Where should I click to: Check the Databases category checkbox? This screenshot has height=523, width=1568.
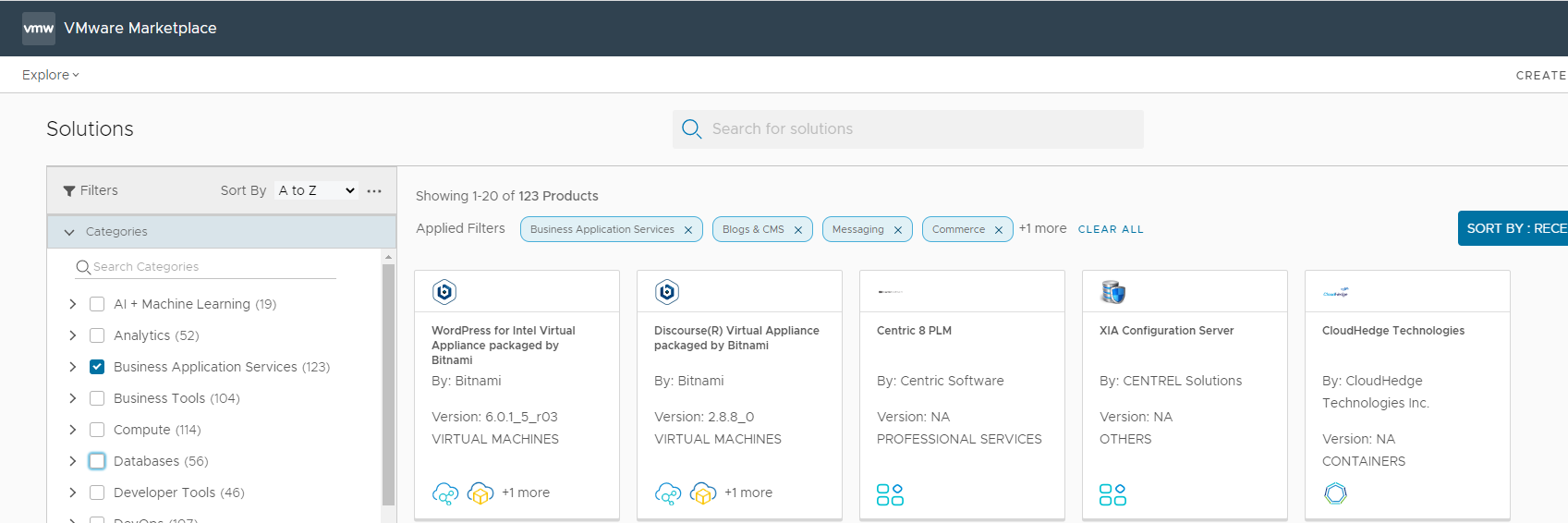(x=97, y=461)
